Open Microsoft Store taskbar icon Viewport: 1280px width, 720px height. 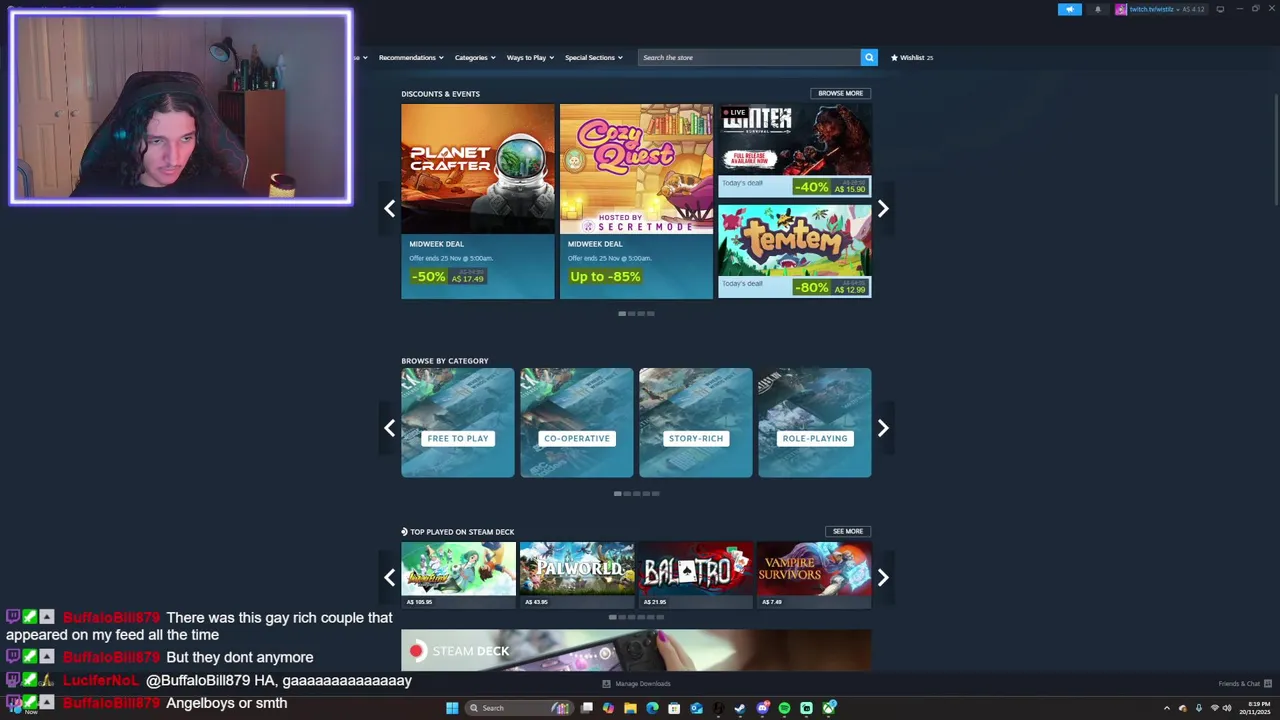click(674, 708)
